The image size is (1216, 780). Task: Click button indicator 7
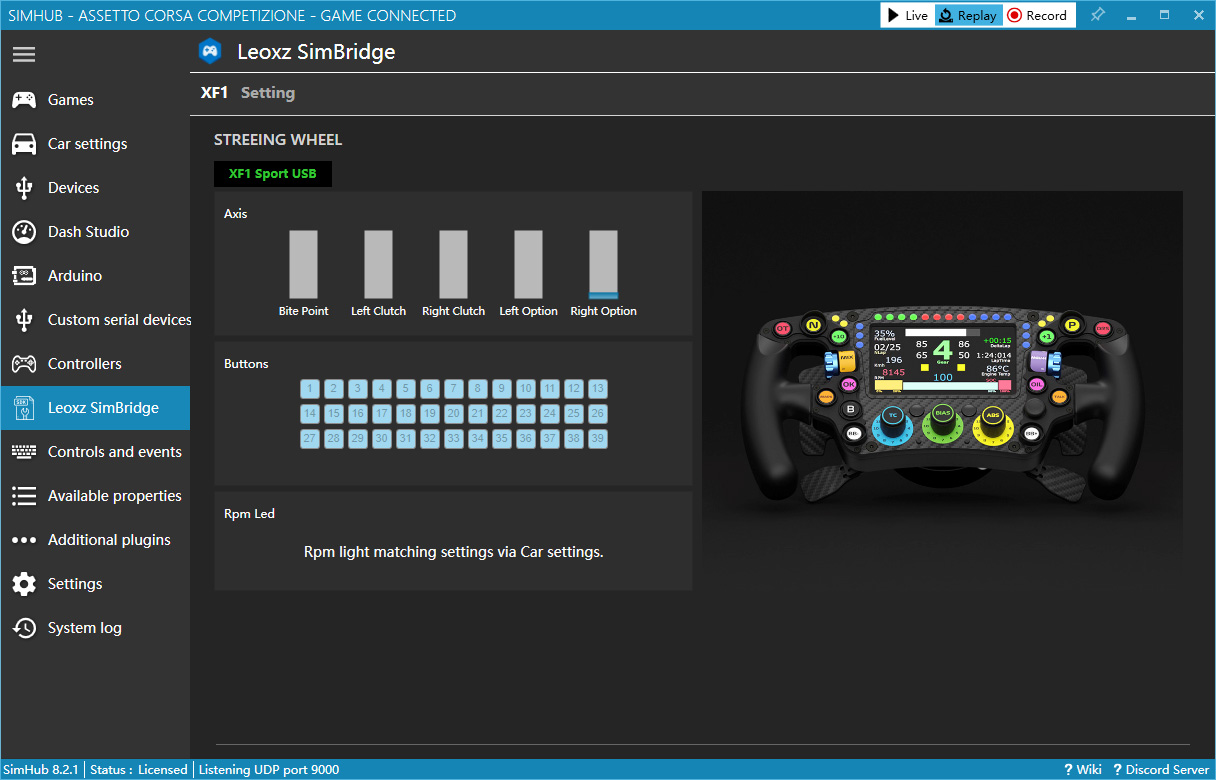[x=454, y=389]
